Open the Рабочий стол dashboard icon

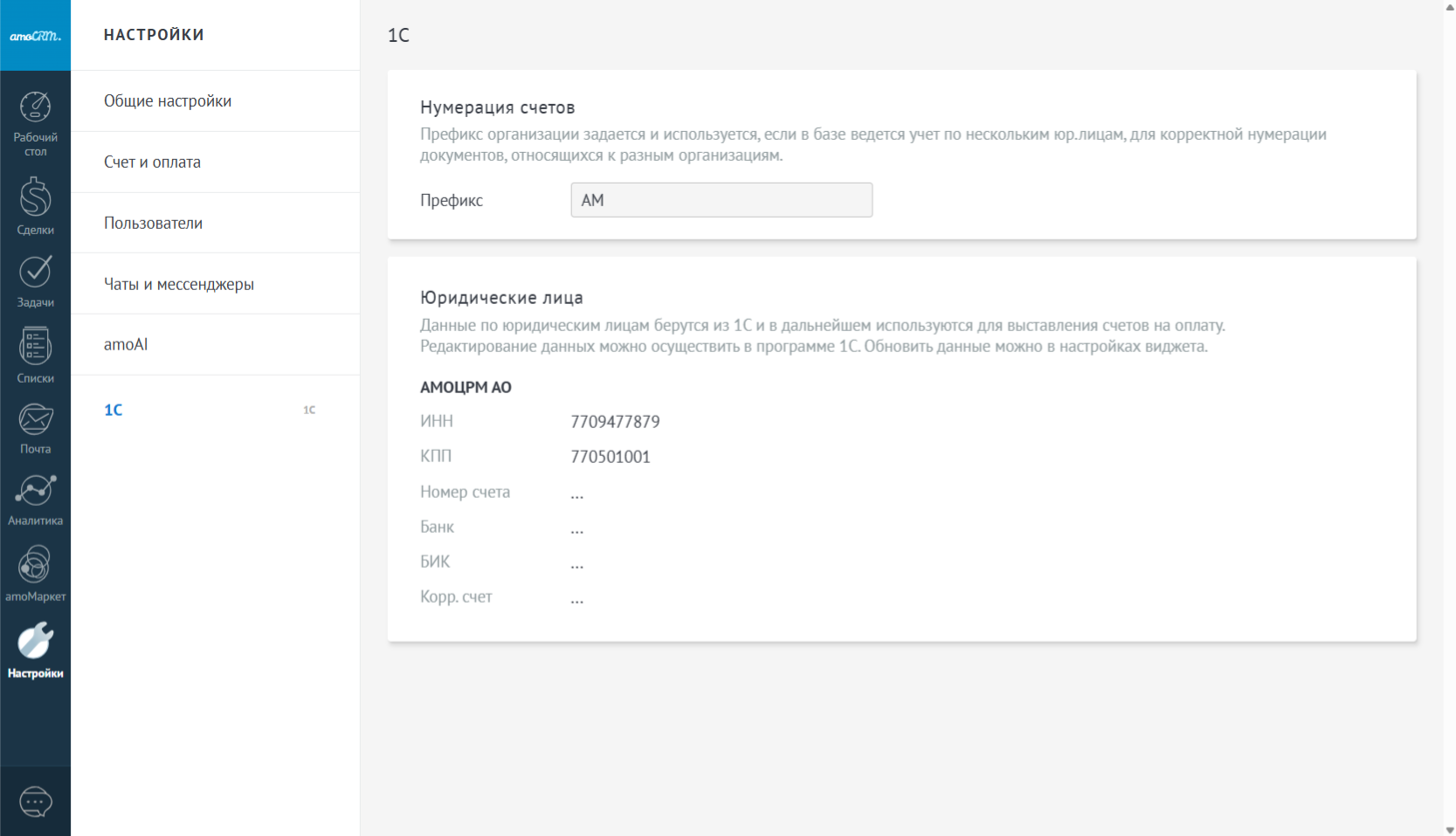pyautogui.click(x=35, y=123)
